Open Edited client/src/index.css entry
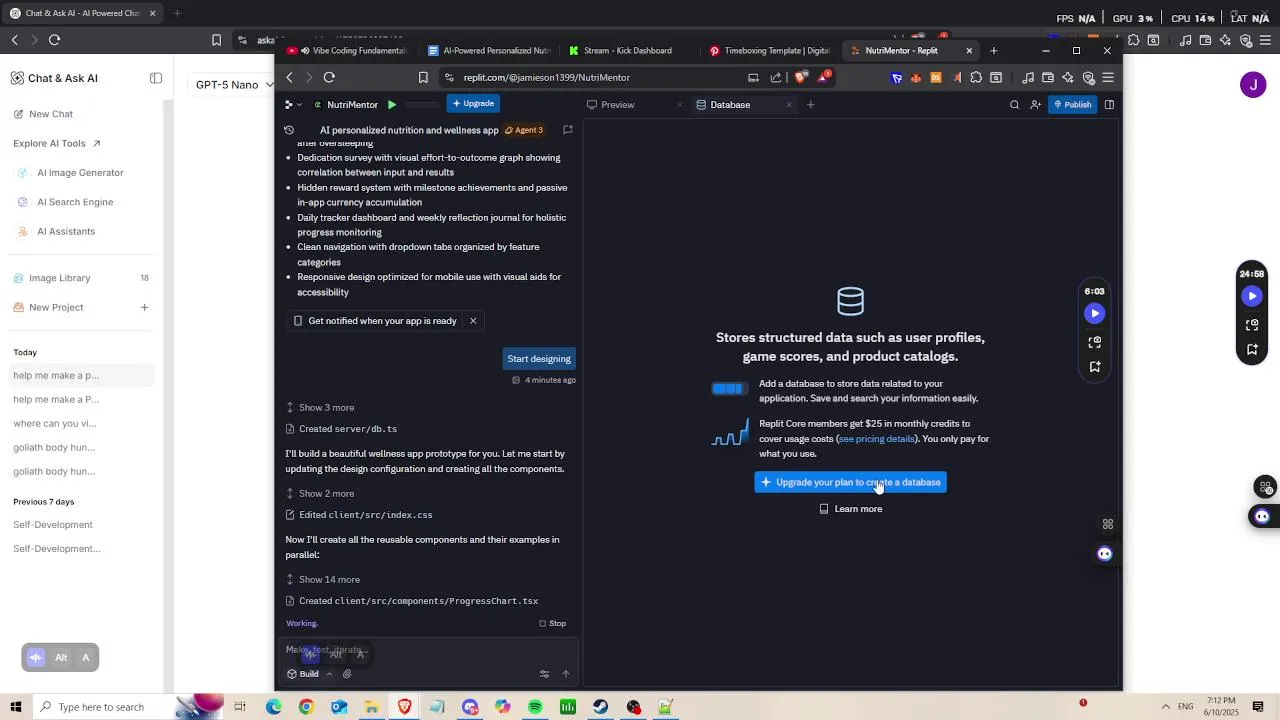Viewport: 1280px width, 720px height. (x=359, y=515)
